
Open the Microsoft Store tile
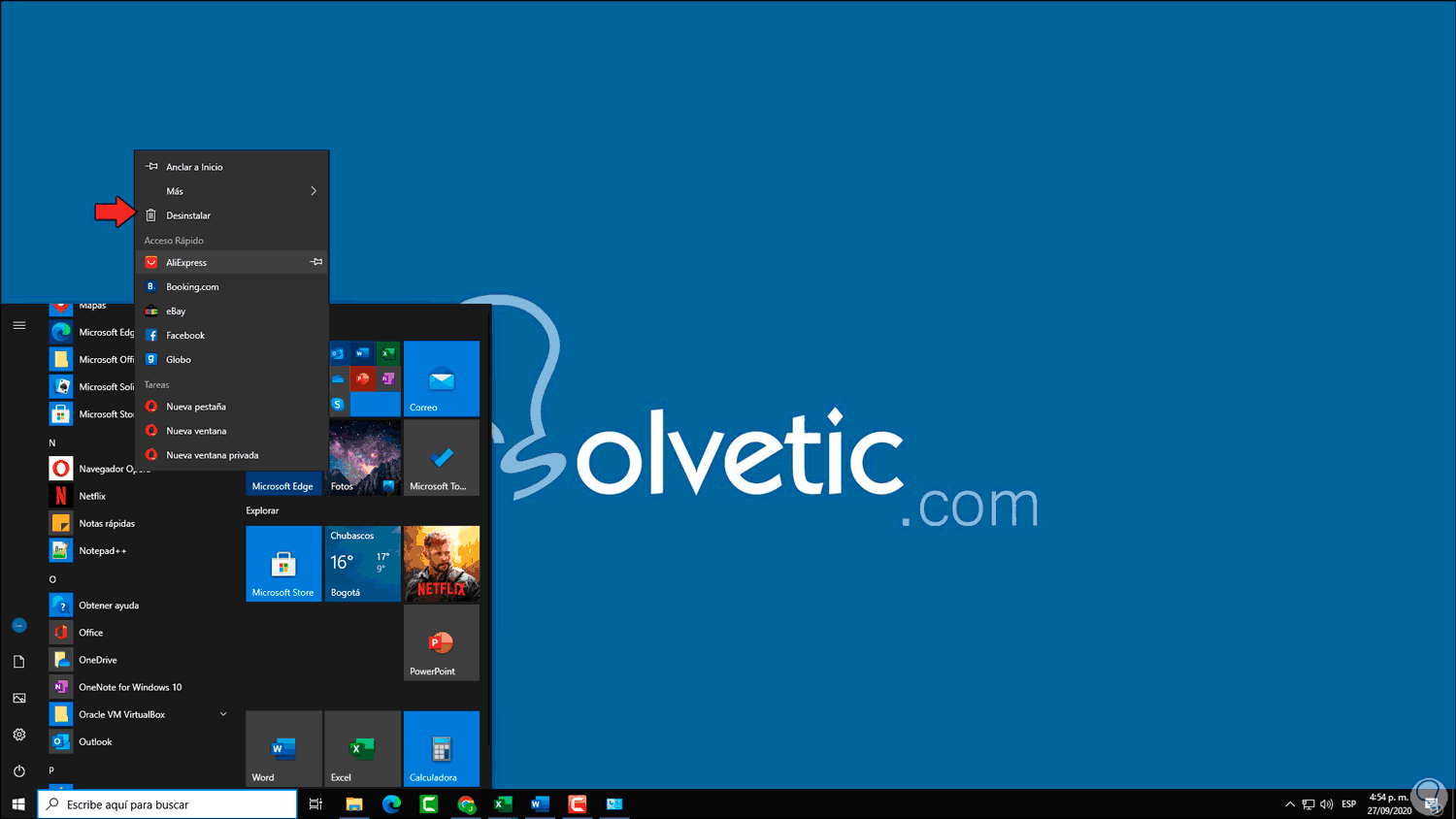(x=283, y=564)
